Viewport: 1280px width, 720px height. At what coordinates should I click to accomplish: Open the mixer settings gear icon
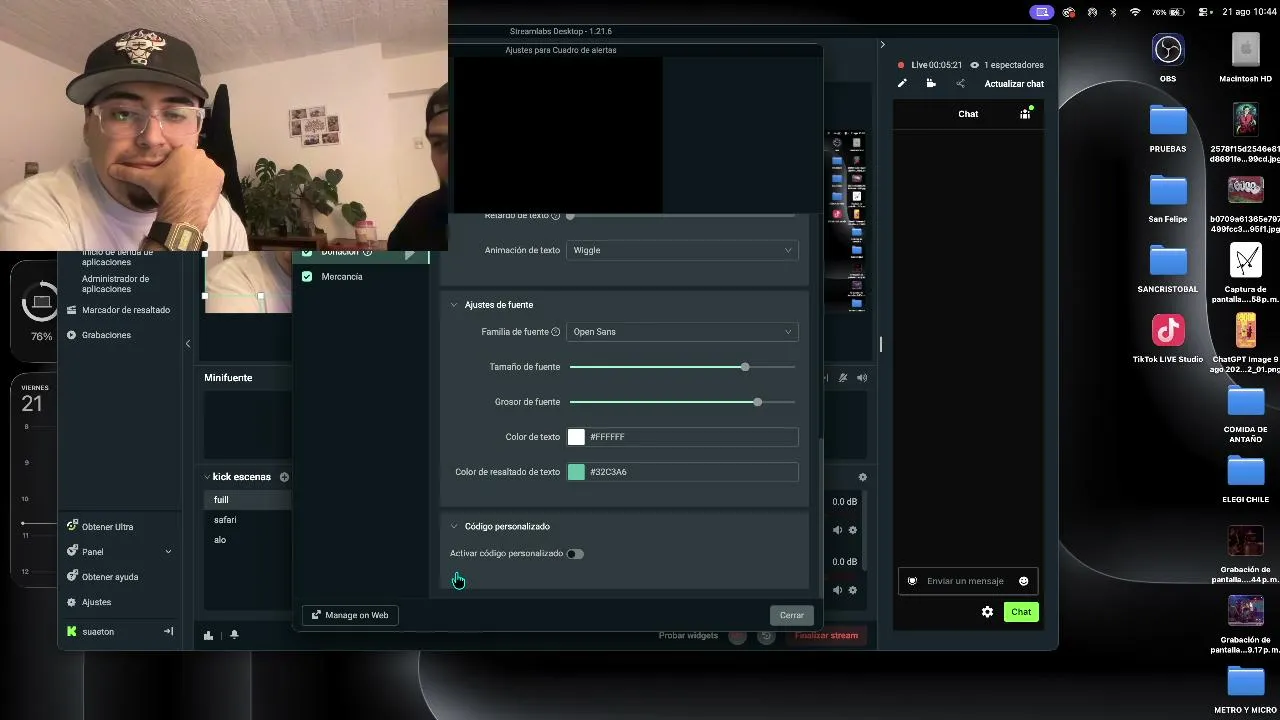(862, 477)
